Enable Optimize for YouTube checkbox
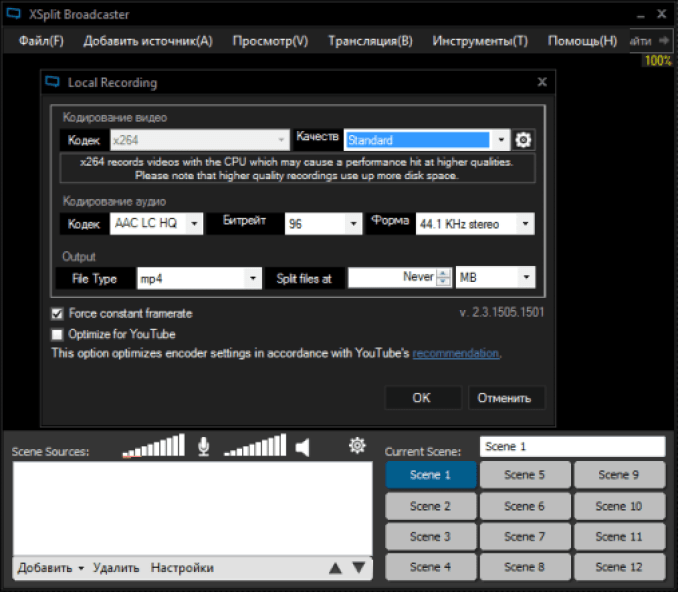The width and height of the screenshot is (678, 592). [x=57, y=334]
